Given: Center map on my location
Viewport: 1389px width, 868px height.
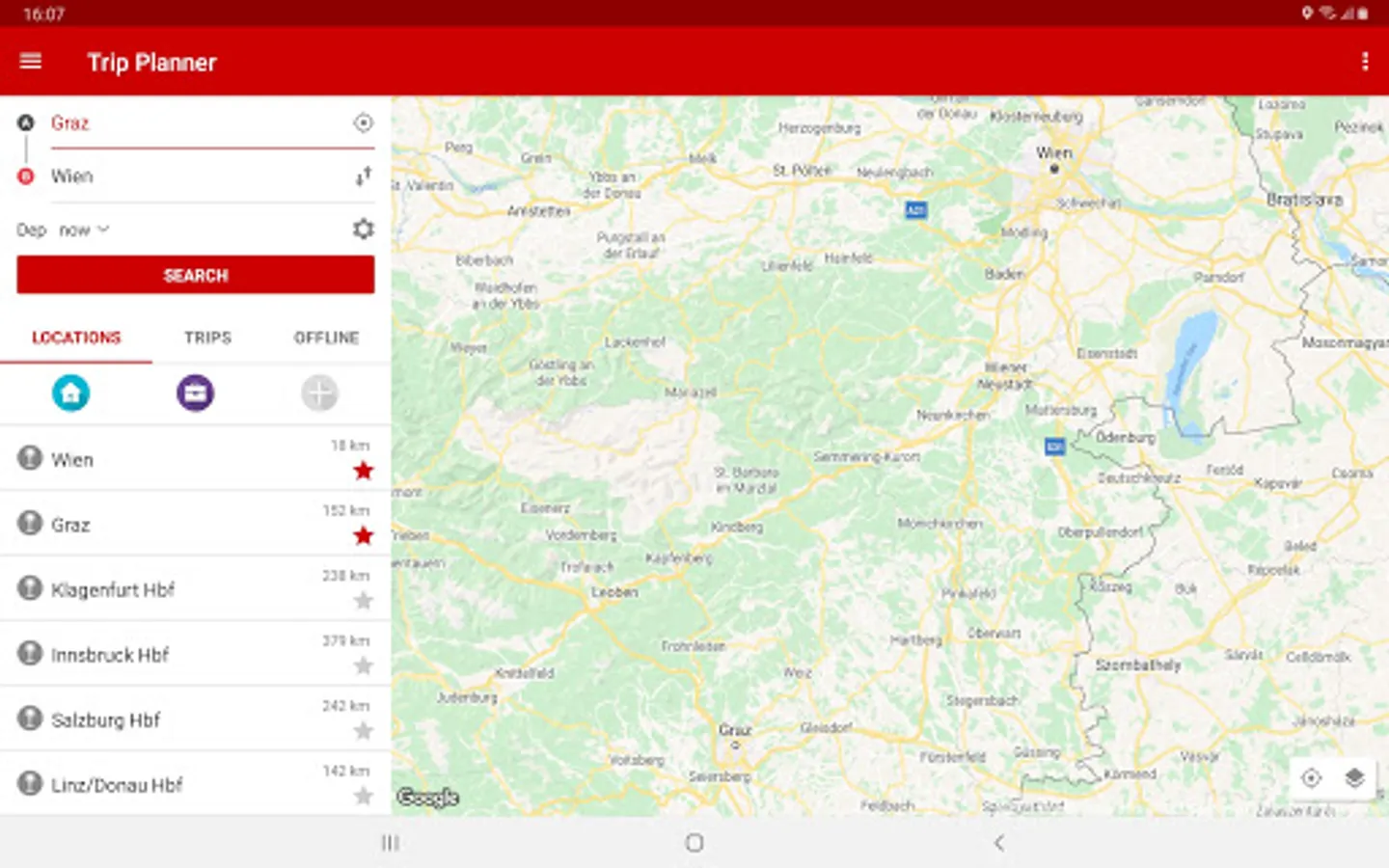Looking at the screenshot, I should tap(1311, 778).
